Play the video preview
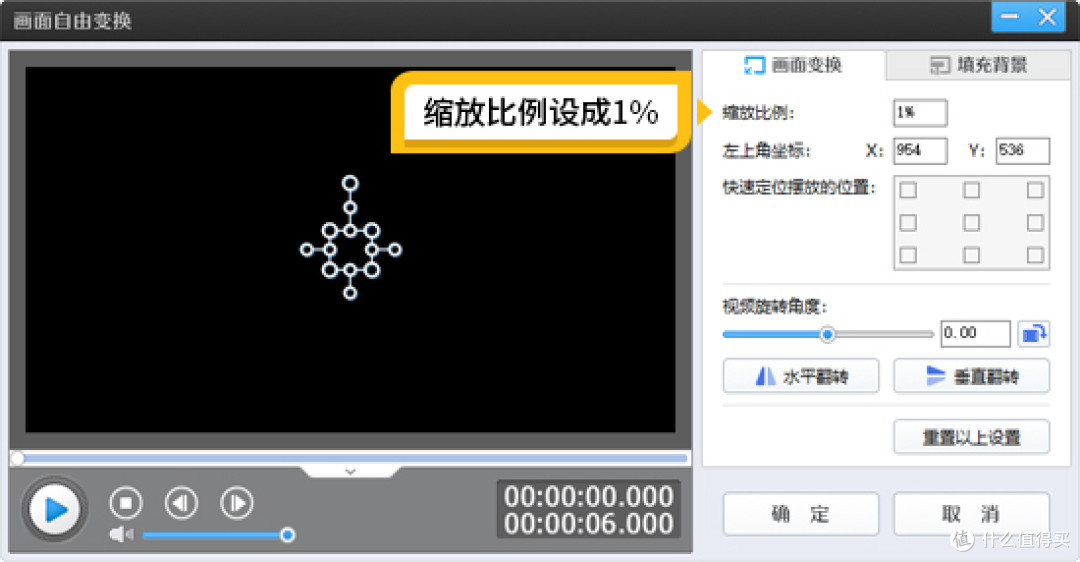The image size is (1080, 562). 54,510
